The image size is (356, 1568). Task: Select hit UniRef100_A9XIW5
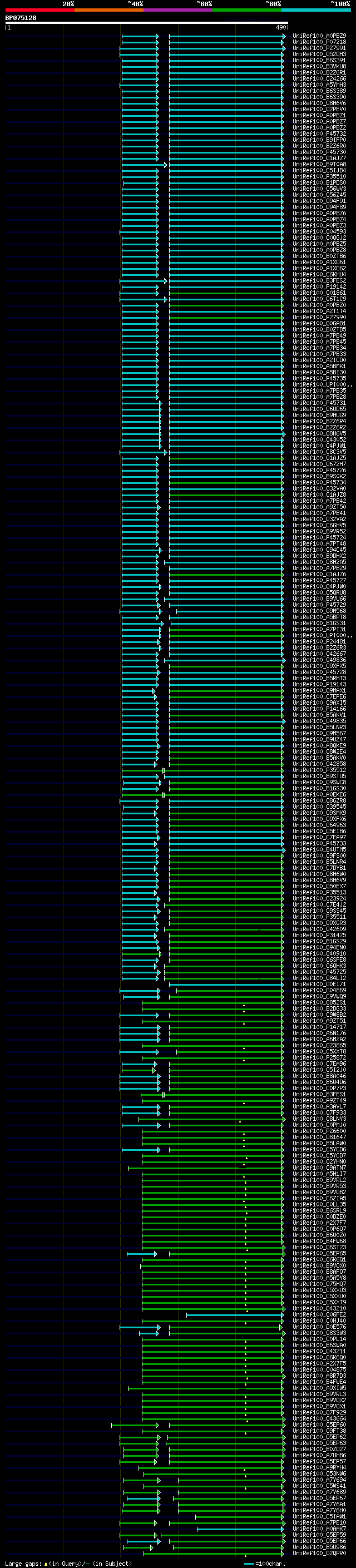[319, 1388]
